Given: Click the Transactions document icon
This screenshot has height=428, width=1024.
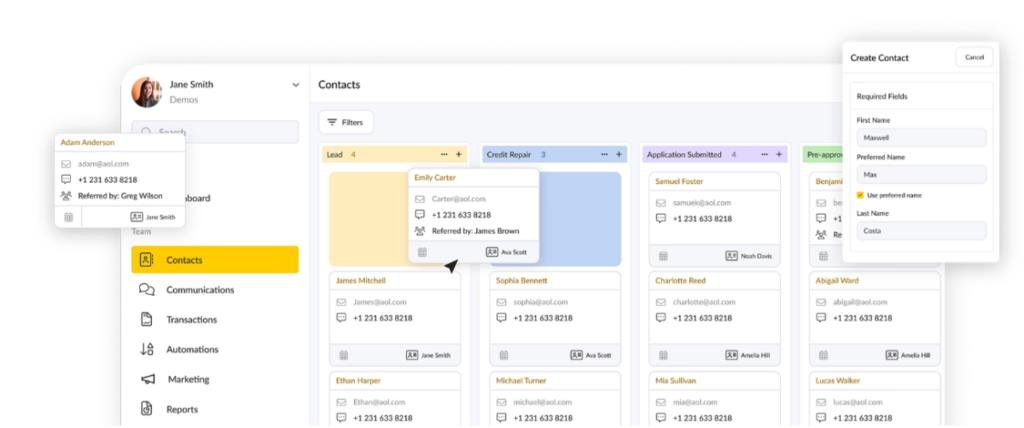Looking at the screenshot, I should [147, 319].
